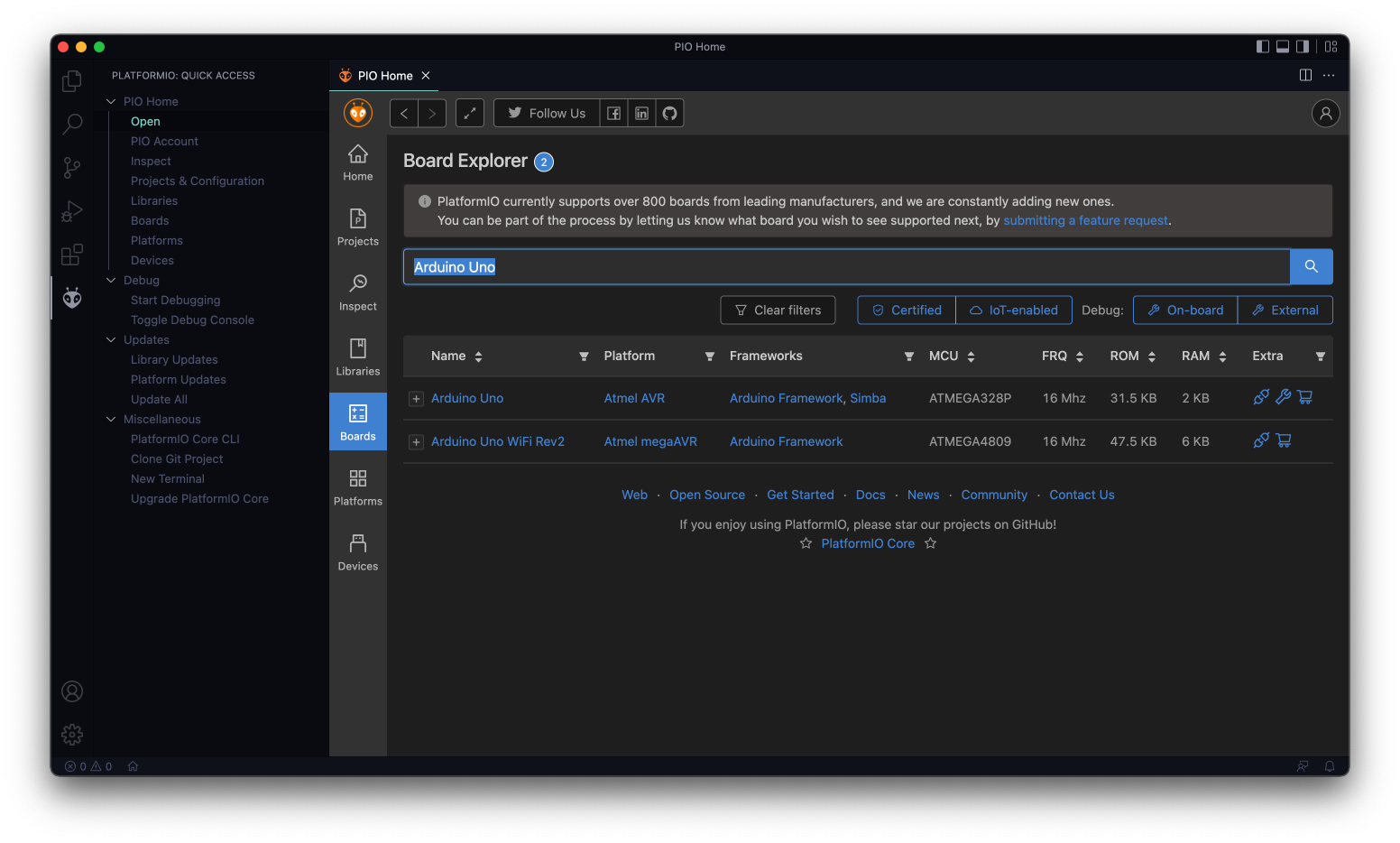Go to Libraries in PIO sidebar

point(358,358)
